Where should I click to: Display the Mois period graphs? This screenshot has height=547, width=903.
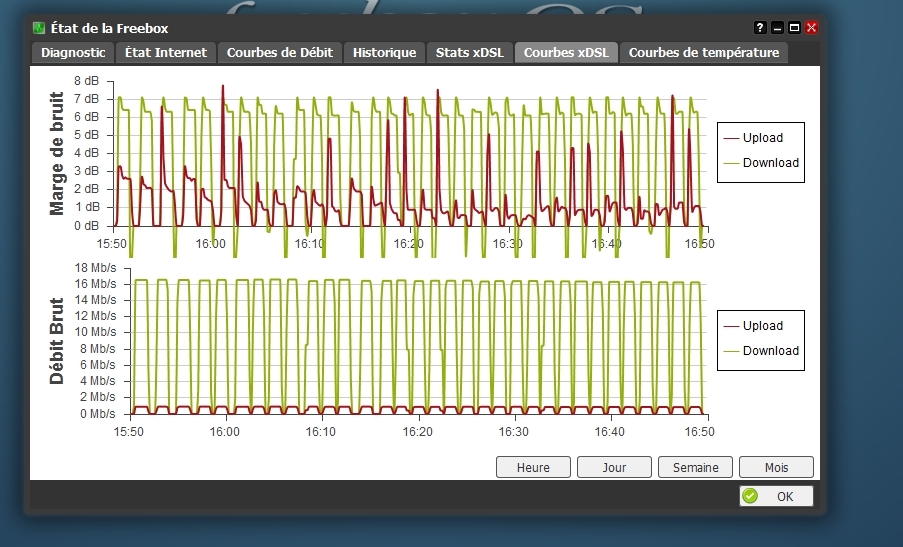pos(776,468)
